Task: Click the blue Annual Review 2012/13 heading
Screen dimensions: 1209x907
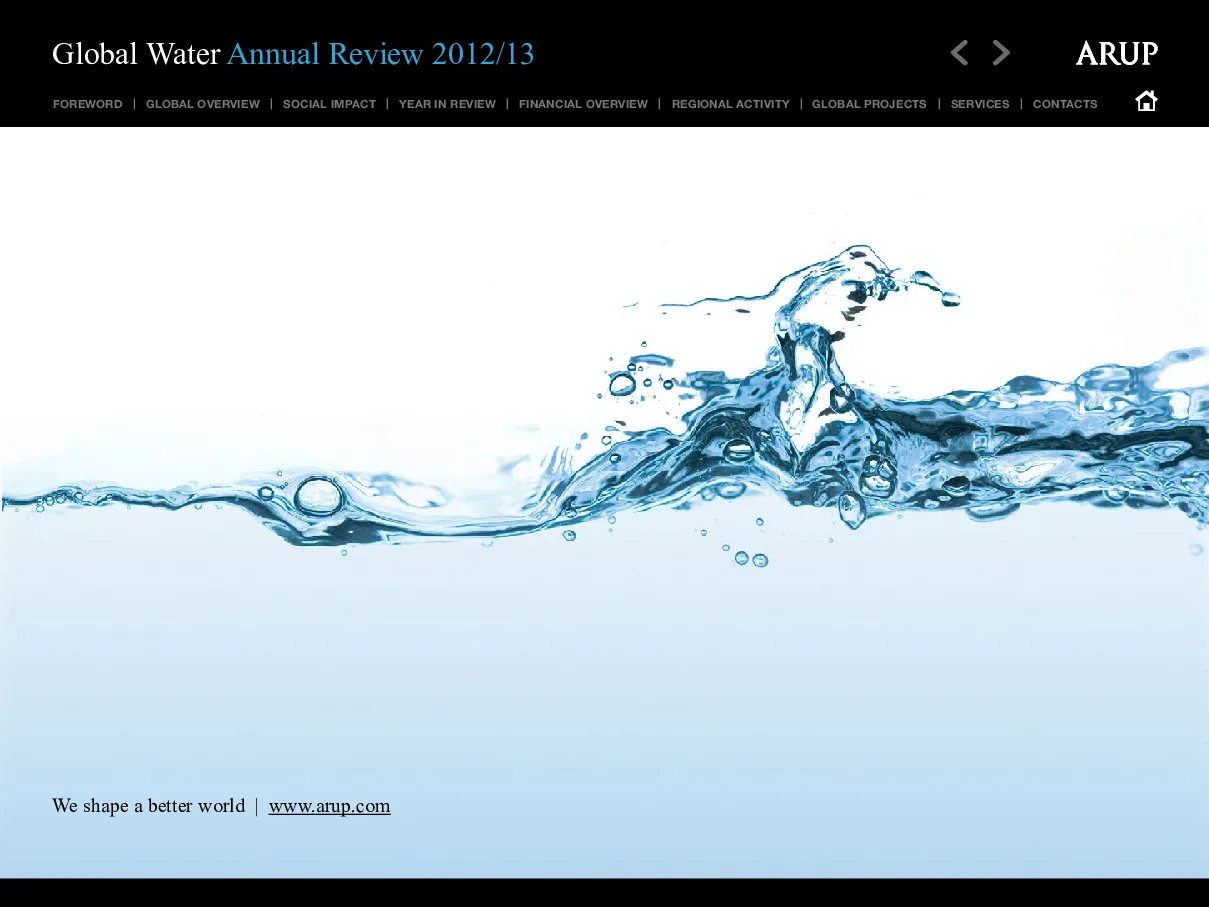Action: (381, 54)
